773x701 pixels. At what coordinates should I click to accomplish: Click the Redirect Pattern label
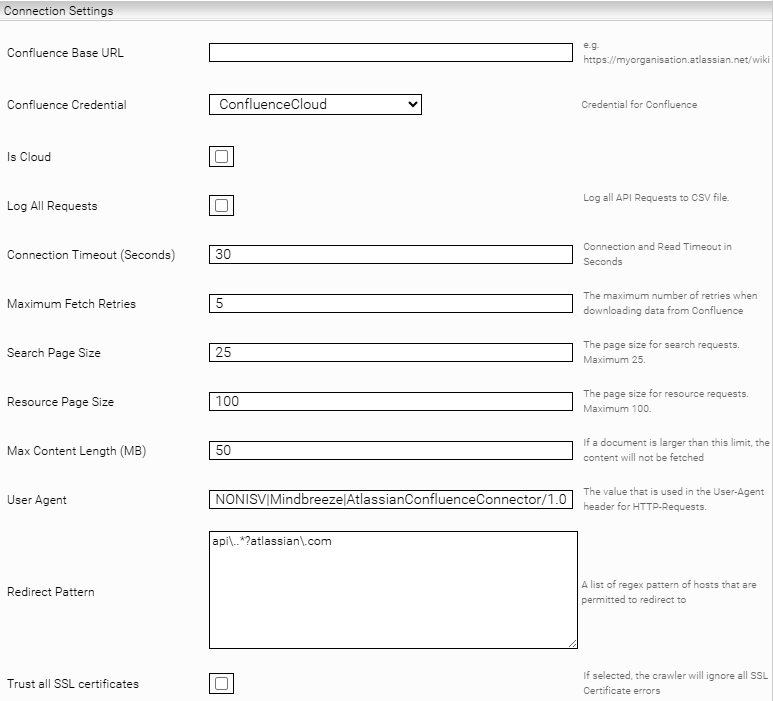point(50,592)
